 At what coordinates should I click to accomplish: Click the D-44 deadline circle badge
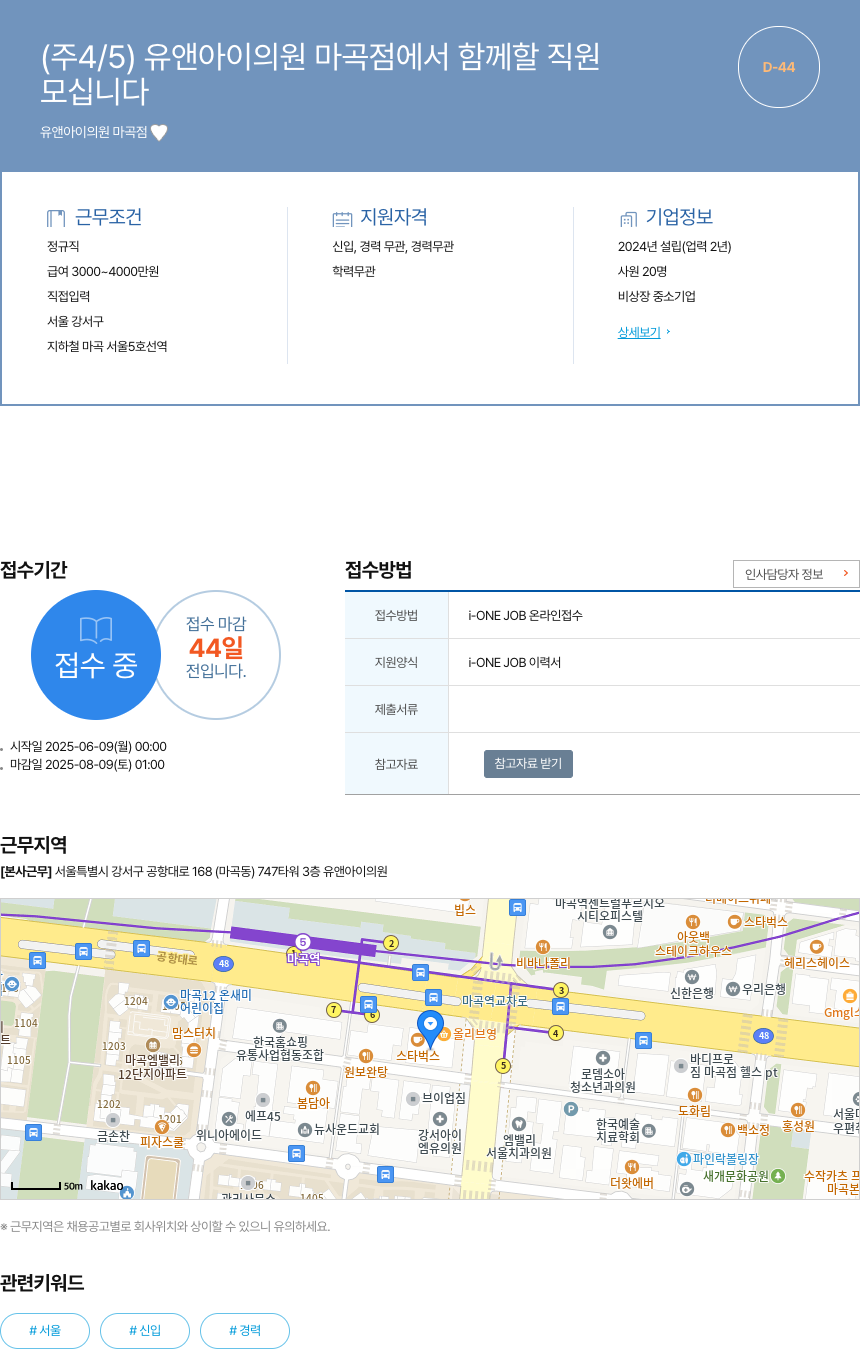[779, 67]
